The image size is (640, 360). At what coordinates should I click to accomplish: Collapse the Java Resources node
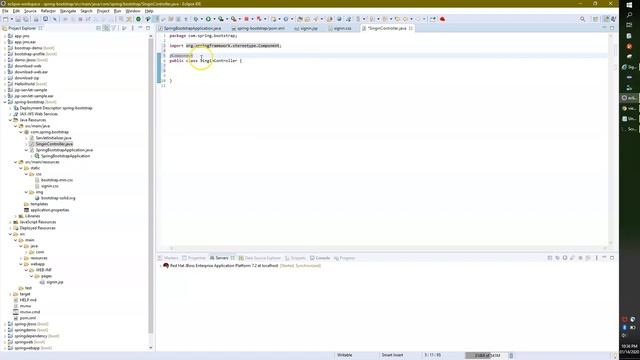[10, 120]
